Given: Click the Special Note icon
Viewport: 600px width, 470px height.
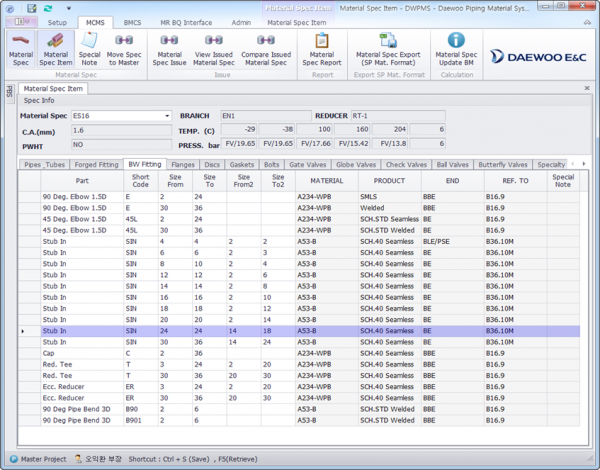Looking at the screenshot, I should coord(89,48).
